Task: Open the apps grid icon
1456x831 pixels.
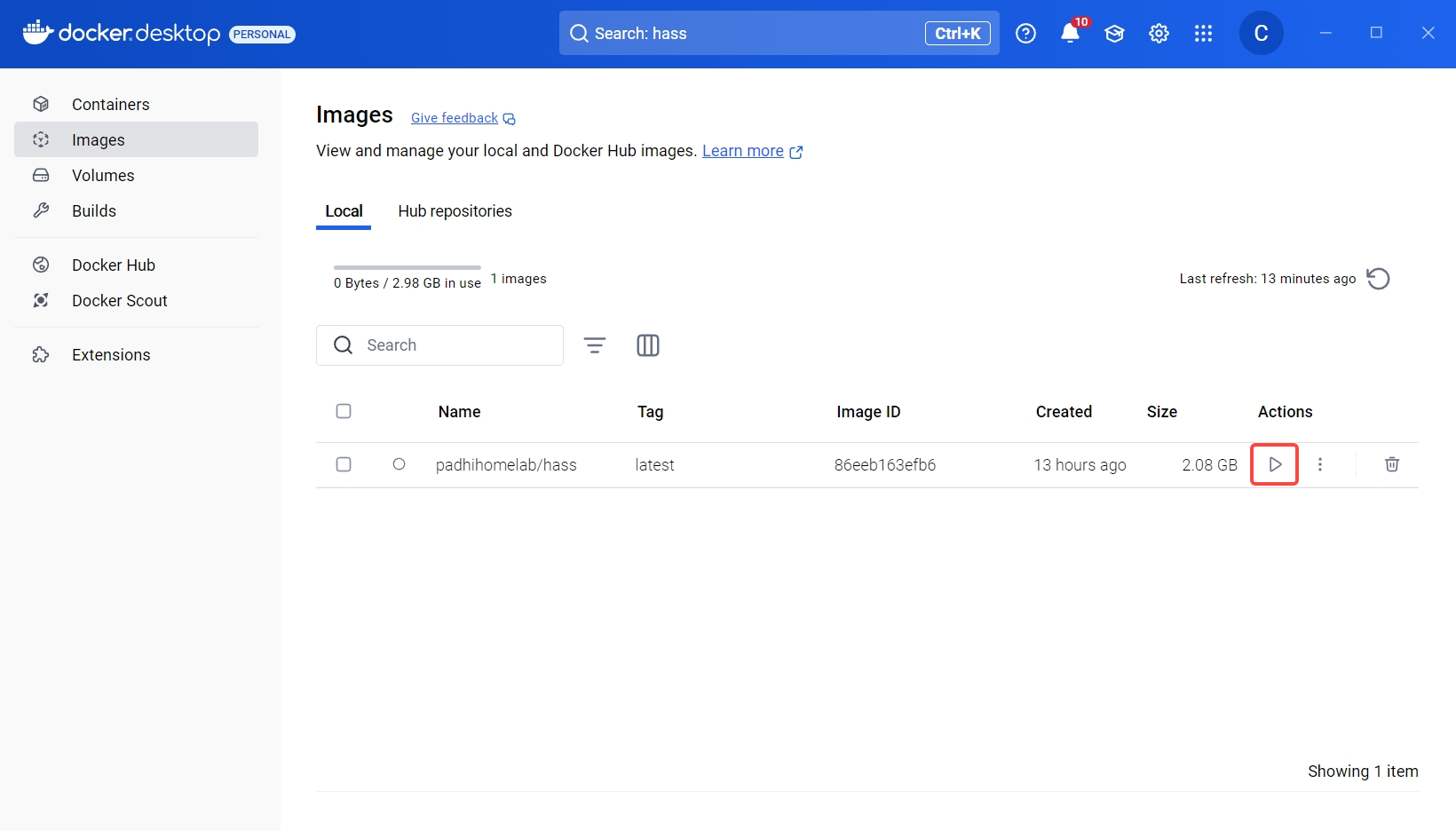Action: 1203,34
